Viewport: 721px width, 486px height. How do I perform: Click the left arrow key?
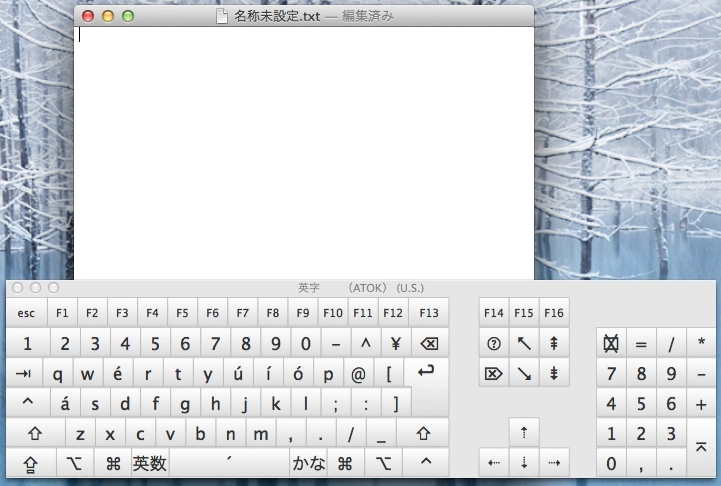[x=493, y=463]
